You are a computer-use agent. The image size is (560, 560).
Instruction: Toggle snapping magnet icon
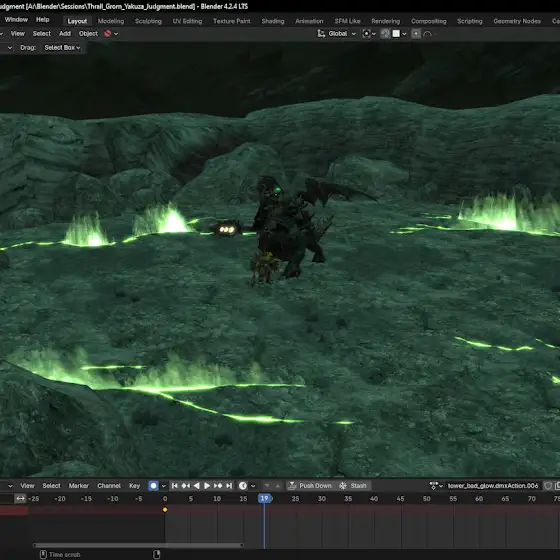[x=385, y=34]
